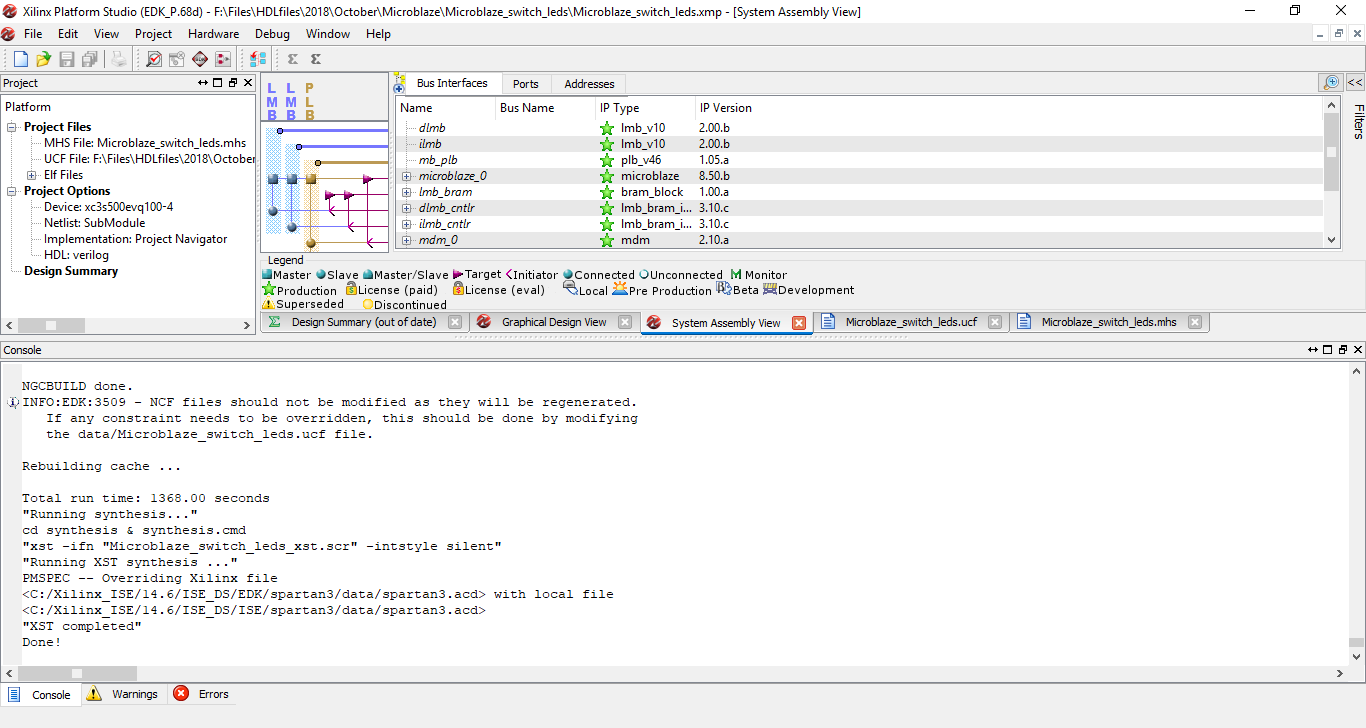This screenshot has height=728, width=1366.
Task: Select the Console tab at bottom
Action: pyautogui.click(x=40, y=694)
